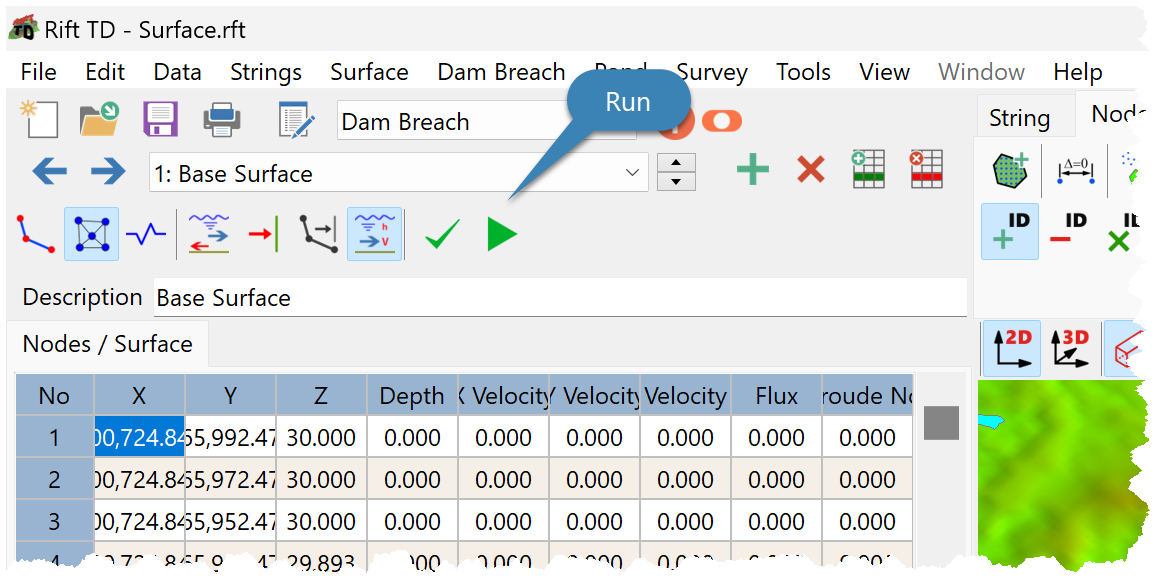The height and width of the screenshot is (581, 1157).
Task: Toggle the 2D view axis button
Action: pos(1012,348)
